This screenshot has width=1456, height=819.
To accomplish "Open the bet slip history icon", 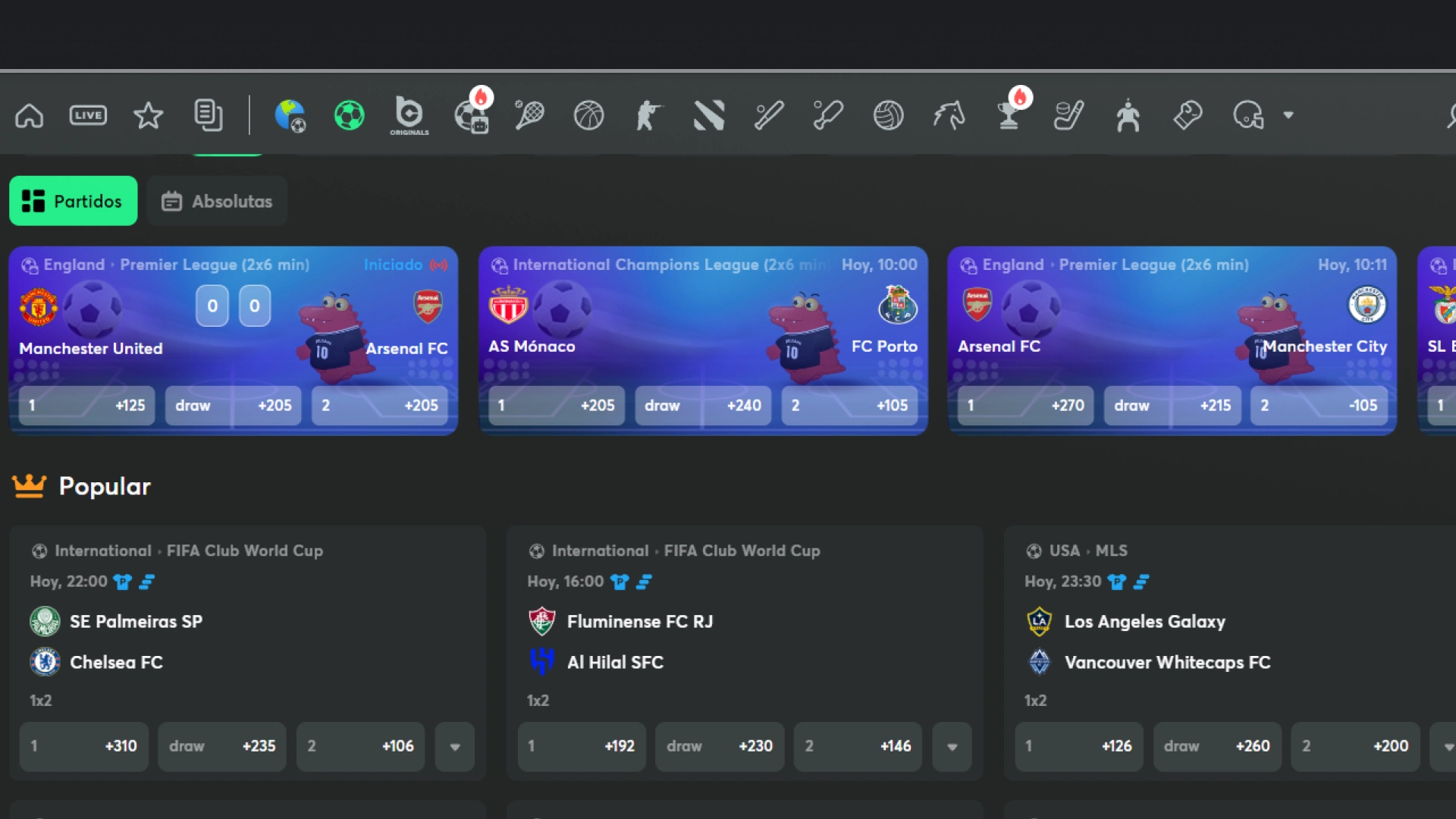I will click(208, 115).
